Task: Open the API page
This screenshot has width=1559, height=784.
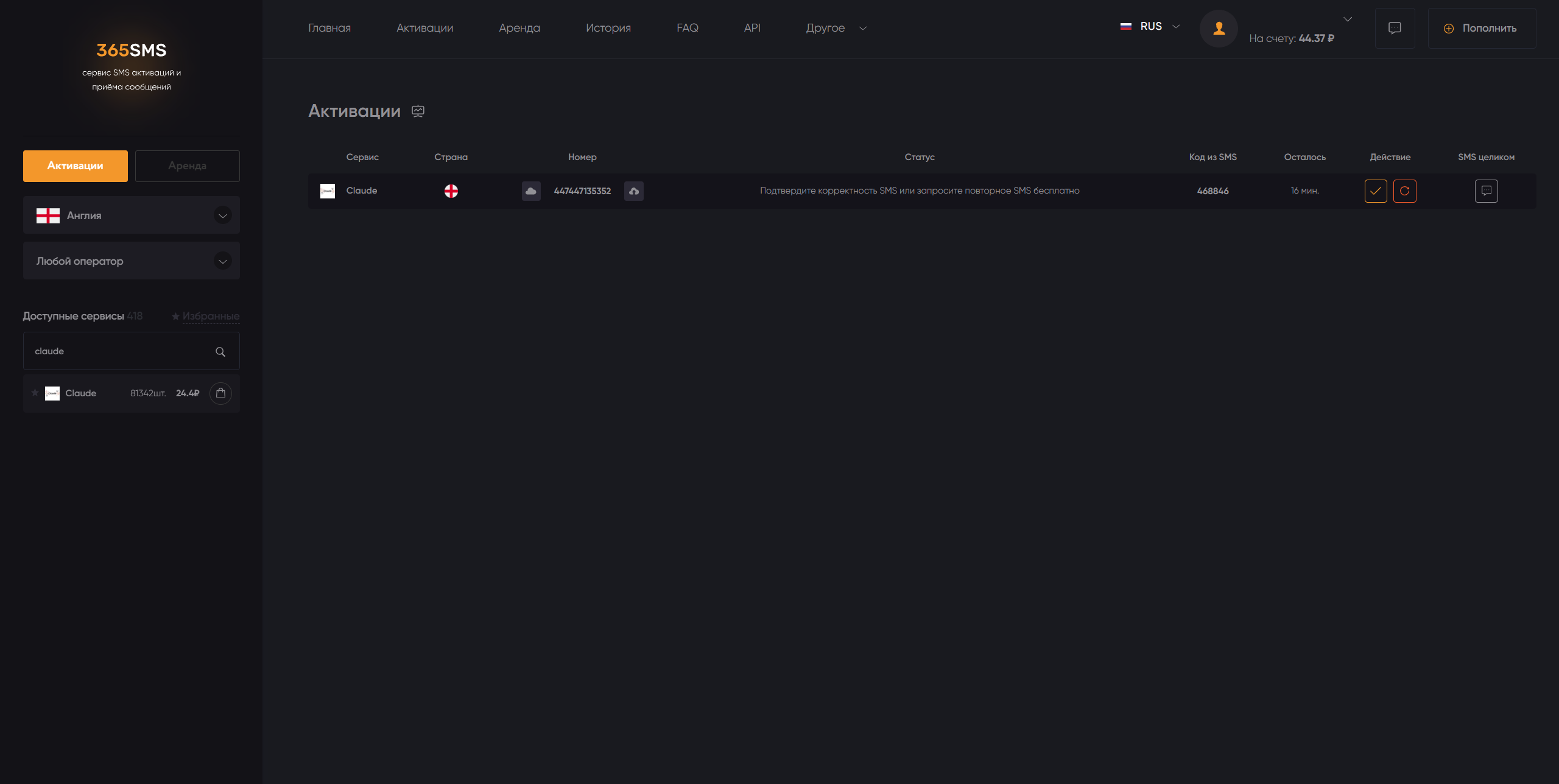Action: click(752, 28)
